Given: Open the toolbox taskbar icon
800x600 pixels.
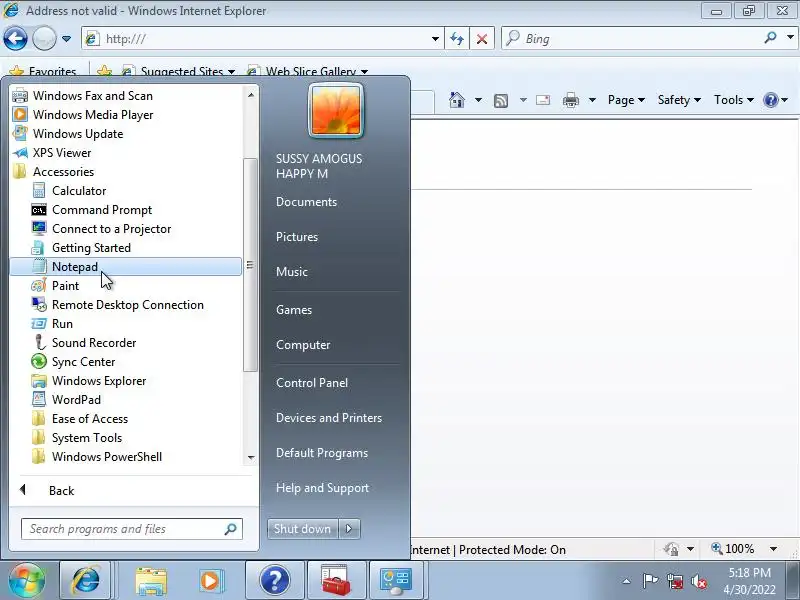Looking at the screenshot, I should coord(336,581).
